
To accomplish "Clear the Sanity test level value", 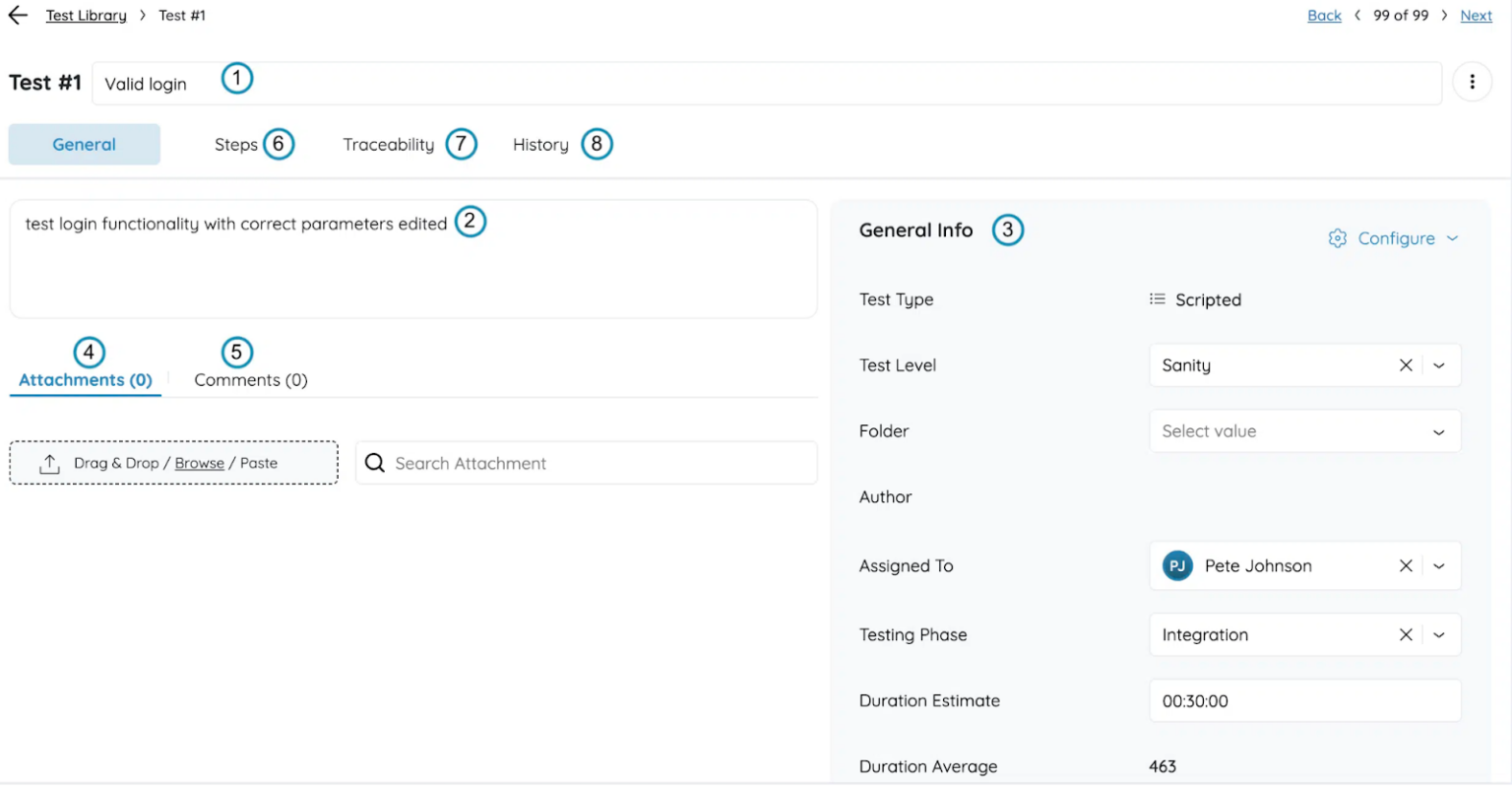I will (1406, 365).
